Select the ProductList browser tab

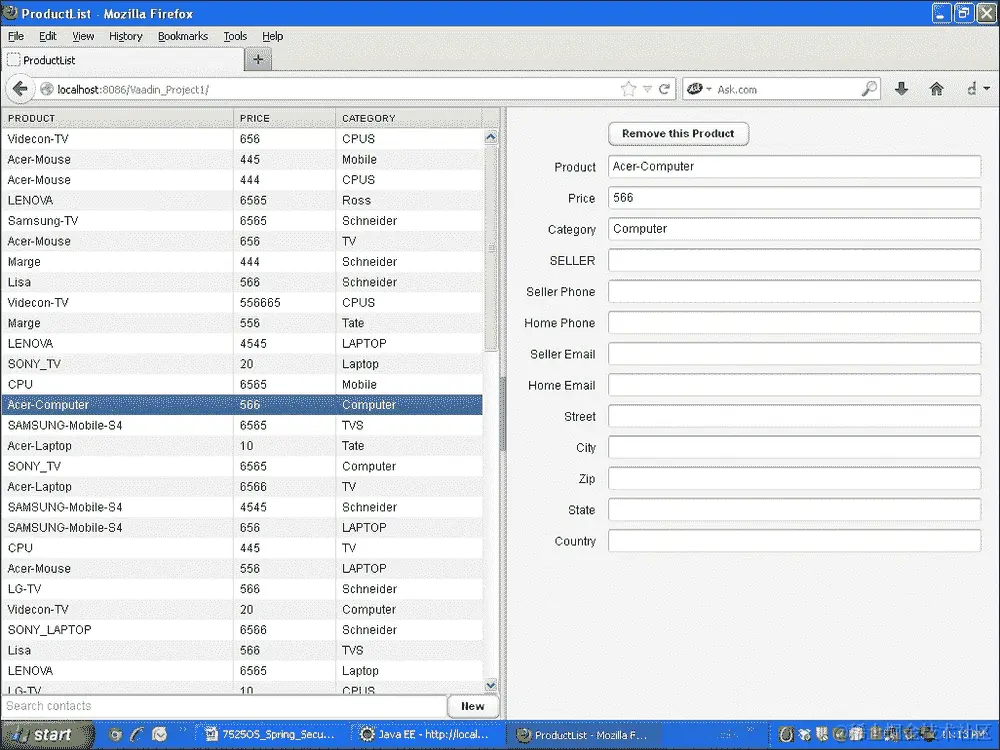coord(122,60)
